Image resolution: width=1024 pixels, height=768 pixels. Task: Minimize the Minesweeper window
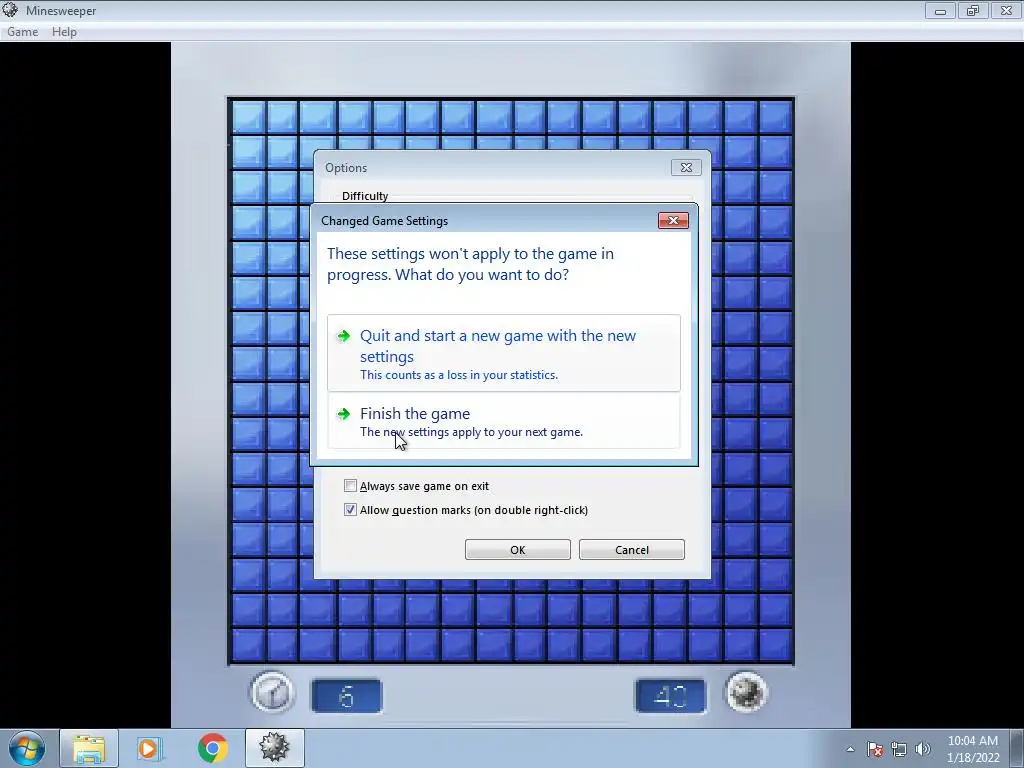point(940,10)
